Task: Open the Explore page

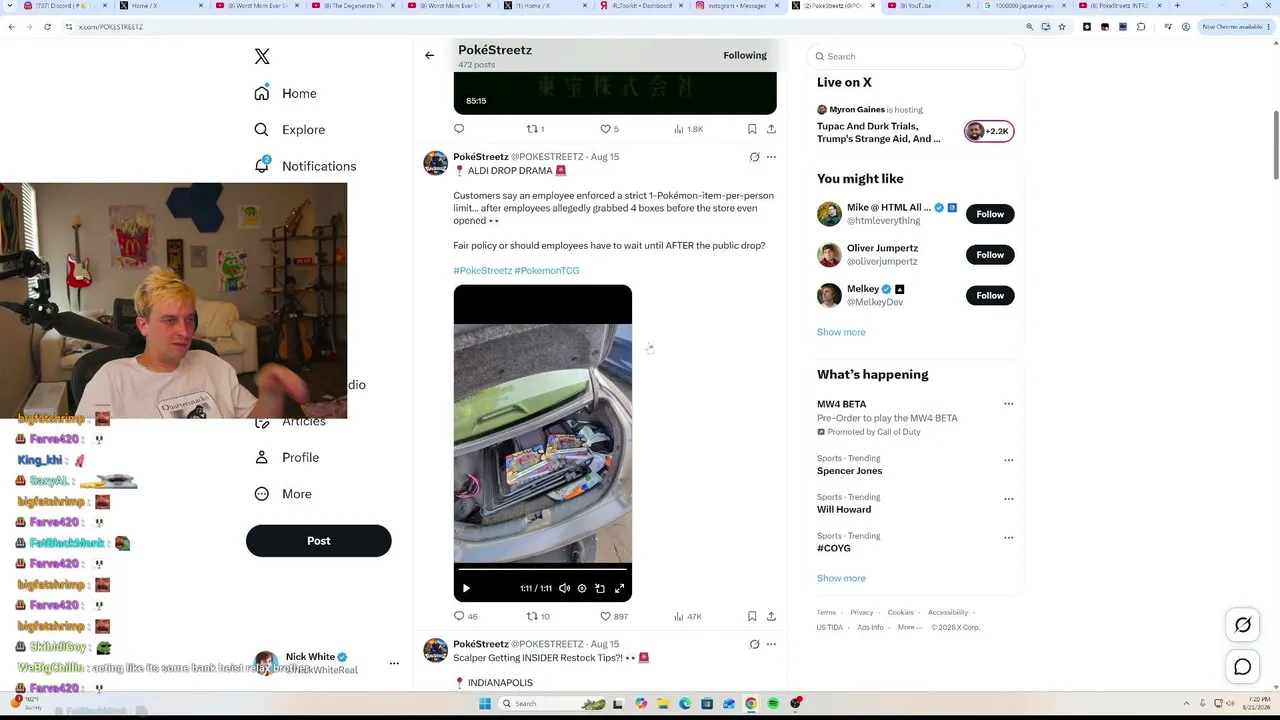Action: pyautogui.click(x=289, y=130)
